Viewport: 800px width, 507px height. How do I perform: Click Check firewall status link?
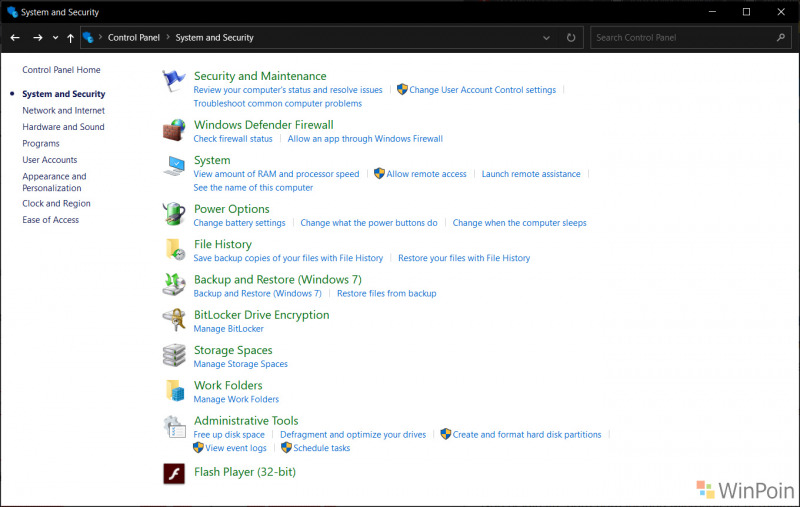233,139
